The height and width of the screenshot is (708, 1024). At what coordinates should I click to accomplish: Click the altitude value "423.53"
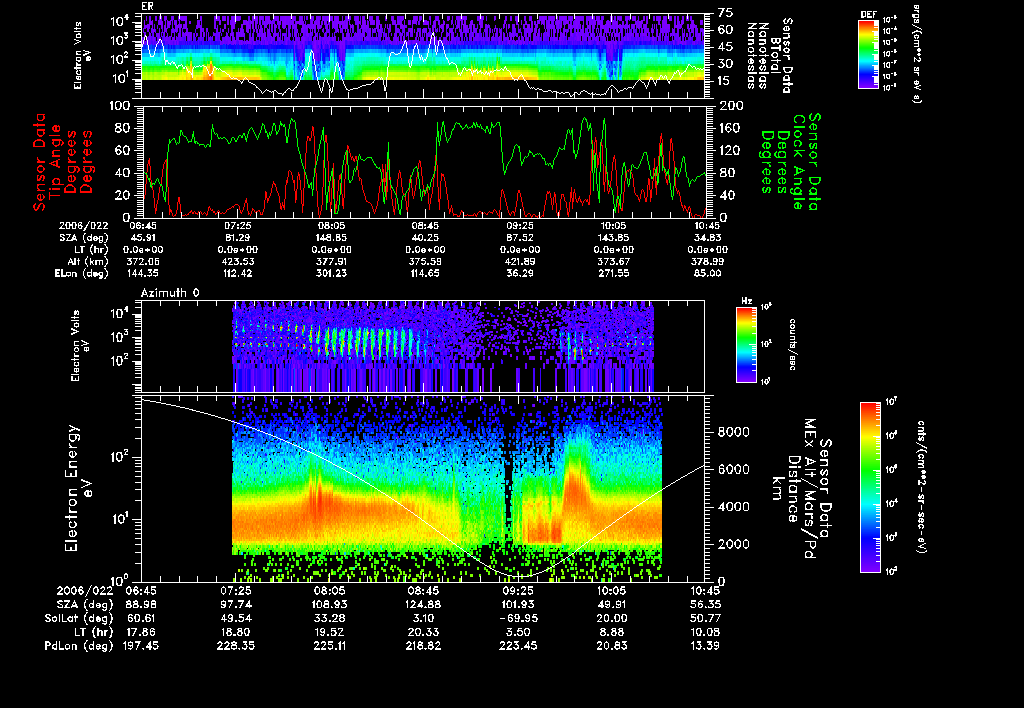pos(237,261)
